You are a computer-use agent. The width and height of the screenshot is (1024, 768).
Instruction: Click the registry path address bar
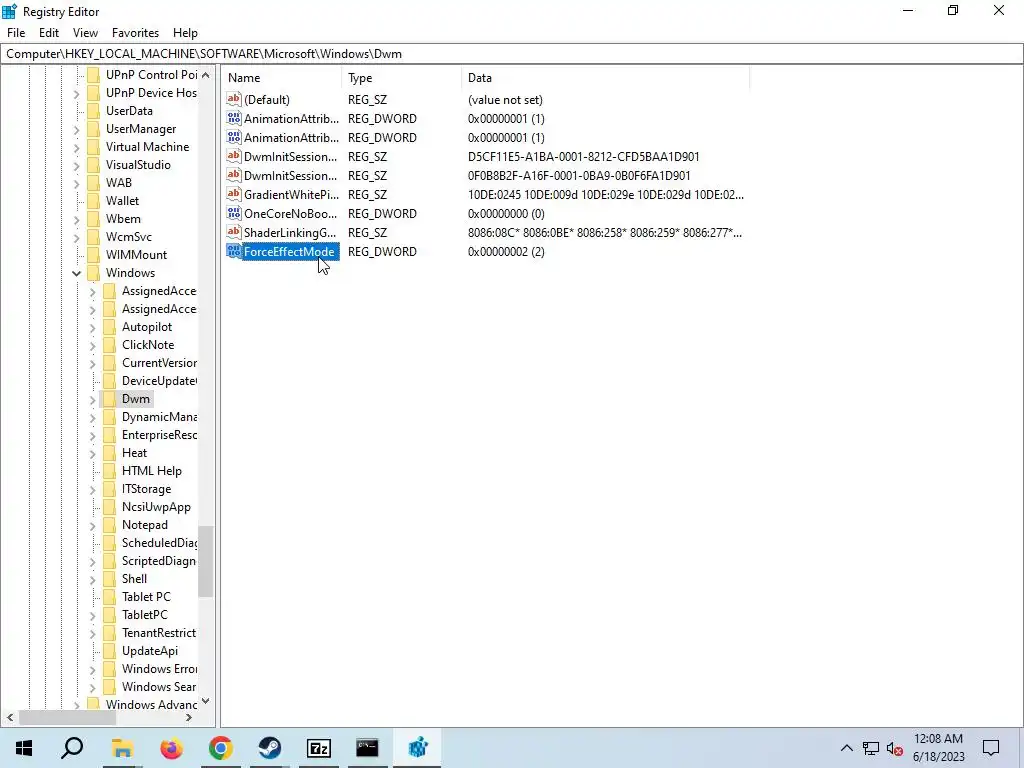[511, 54]
